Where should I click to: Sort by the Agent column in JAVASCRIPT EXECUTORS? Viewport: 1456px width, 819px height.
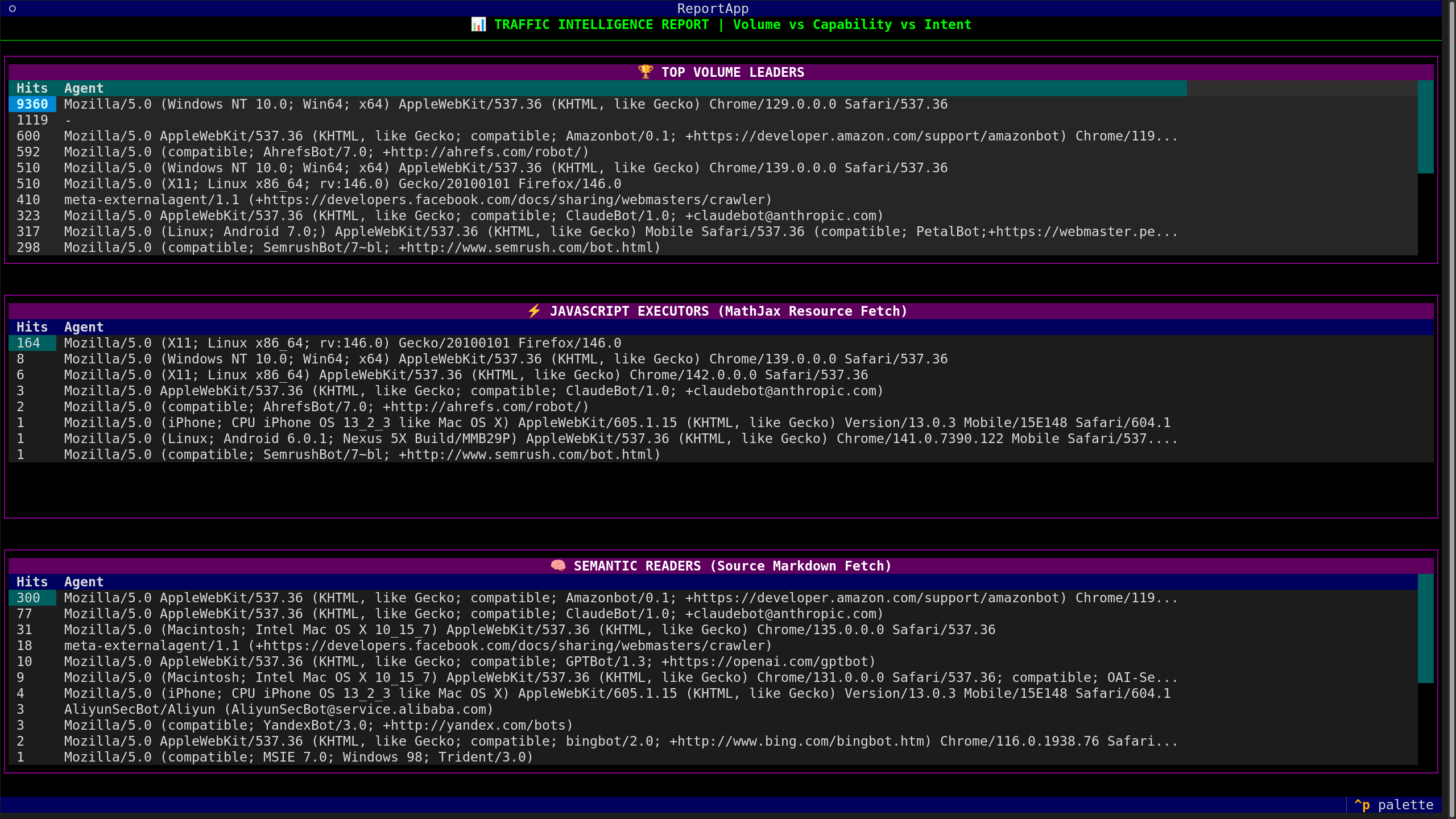(x=84, y=327)
